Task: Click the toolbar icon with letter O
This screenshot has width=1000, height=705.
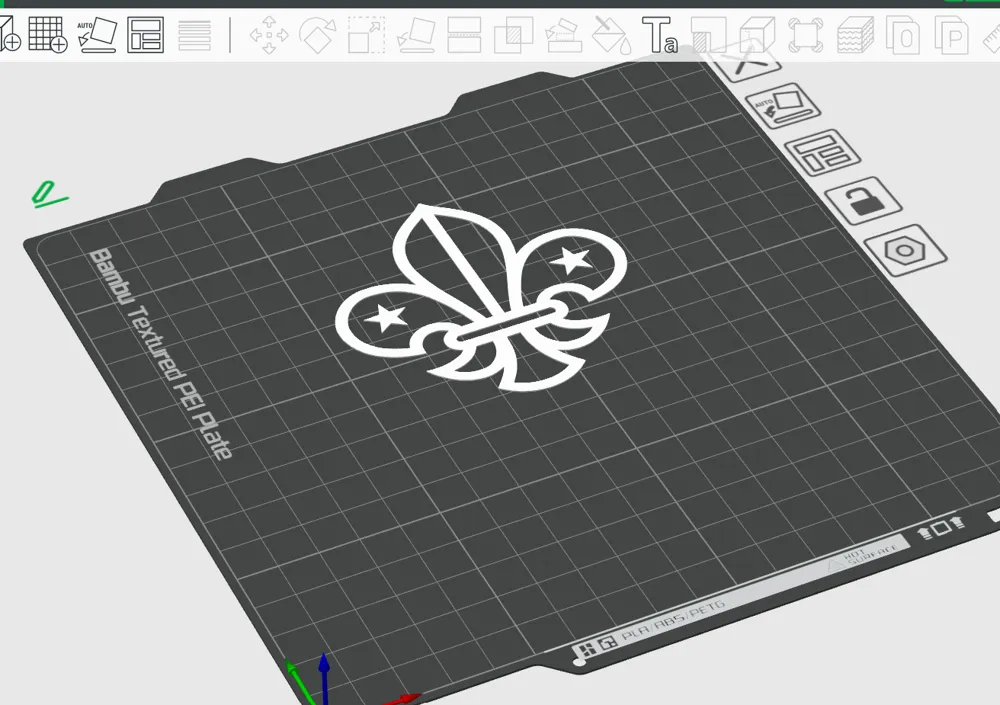Action: [903, 35]
